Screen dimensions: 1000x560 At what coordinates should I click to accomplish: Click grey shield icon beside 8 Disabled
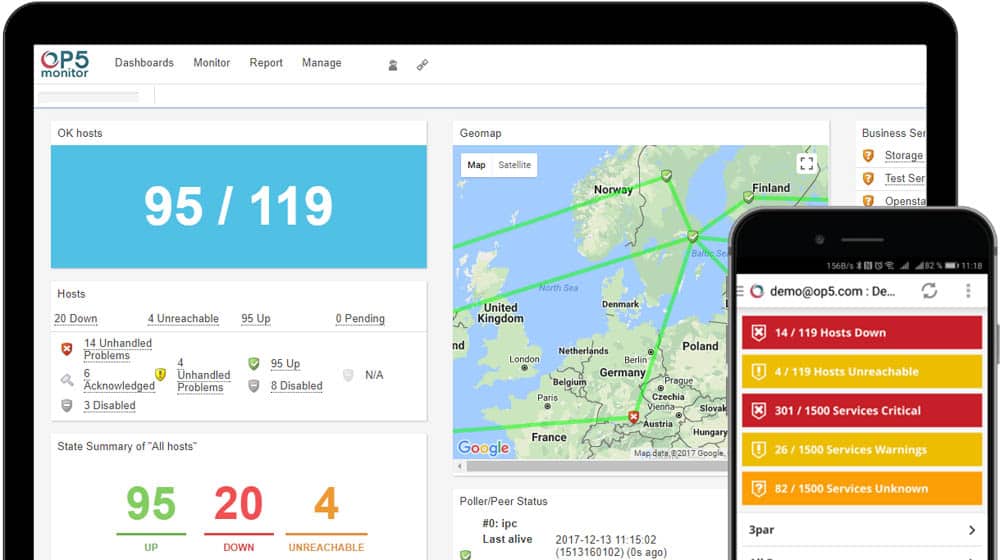click(x=254, y=386)
